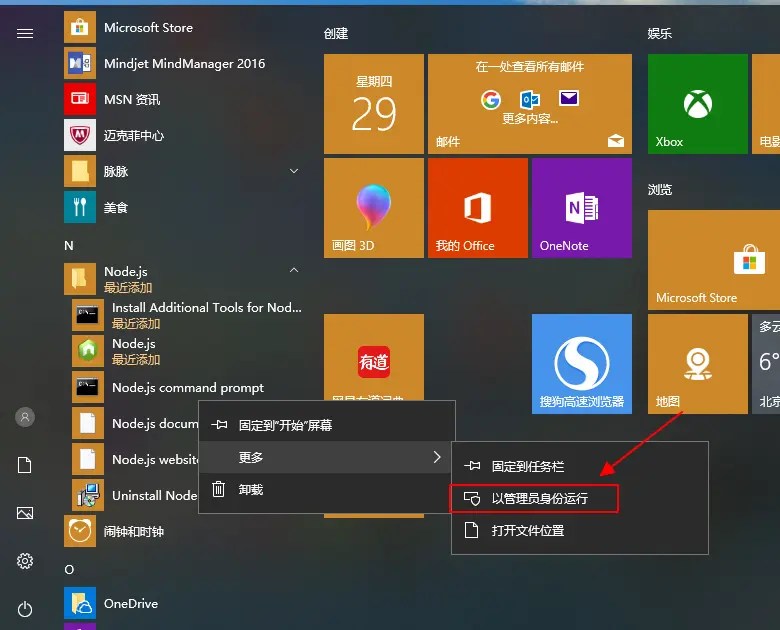Open the 我的 Office tile

click(x=478, y=208)
